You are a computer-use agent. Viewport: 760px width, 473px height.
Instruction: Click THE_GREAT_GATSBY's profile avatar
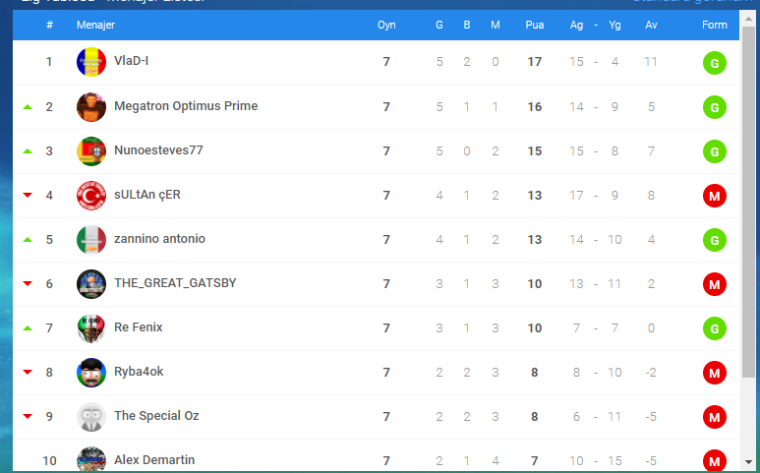tap(91, 284)
